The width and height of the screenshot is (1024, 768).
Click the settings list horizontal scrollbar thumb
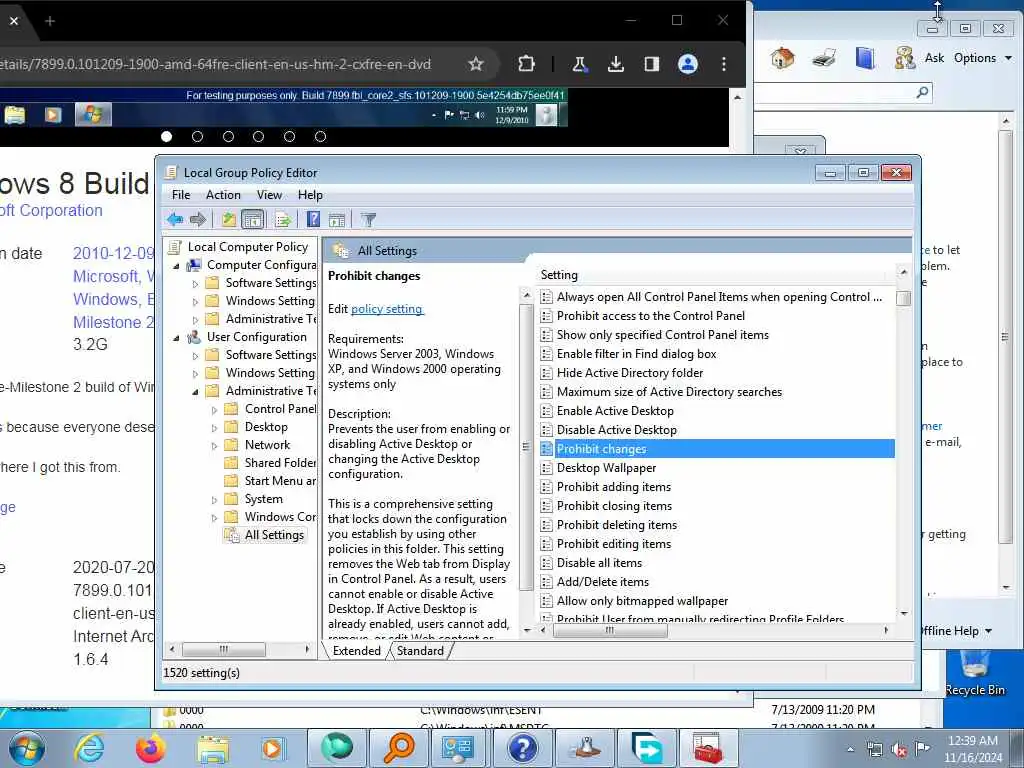[x=610, y=630]
